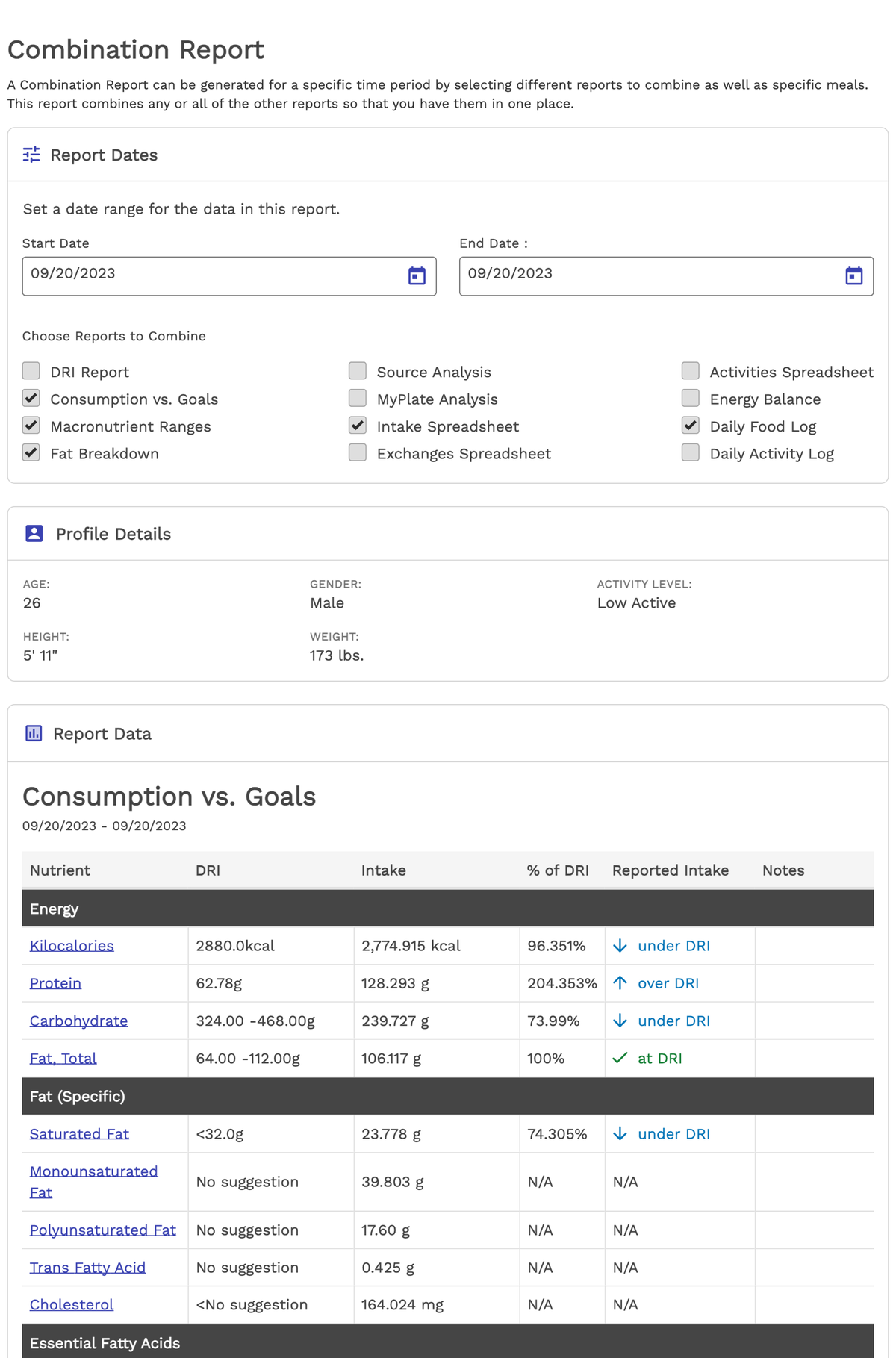Uncheck the Intake Spreadsheet checkbox

point(358,426)
